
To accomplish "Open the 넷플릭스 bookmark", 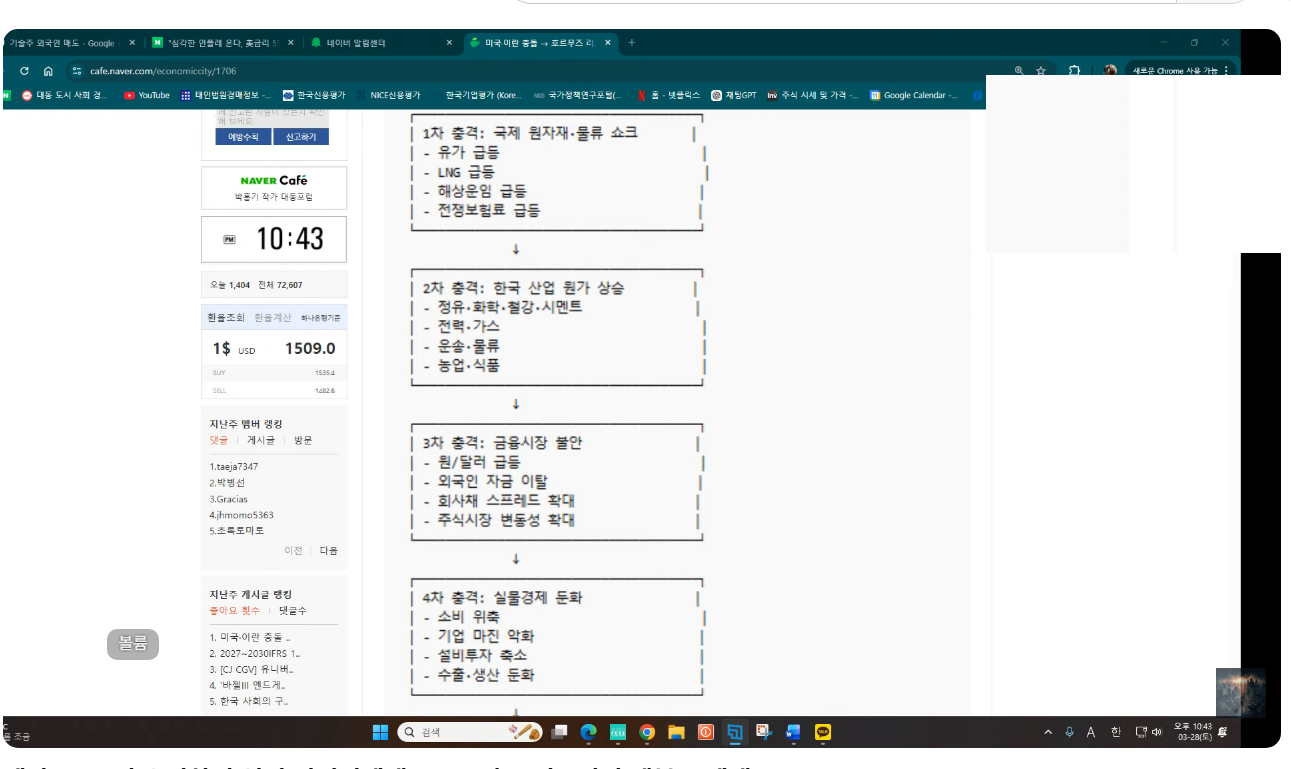I will coord(668,95).
